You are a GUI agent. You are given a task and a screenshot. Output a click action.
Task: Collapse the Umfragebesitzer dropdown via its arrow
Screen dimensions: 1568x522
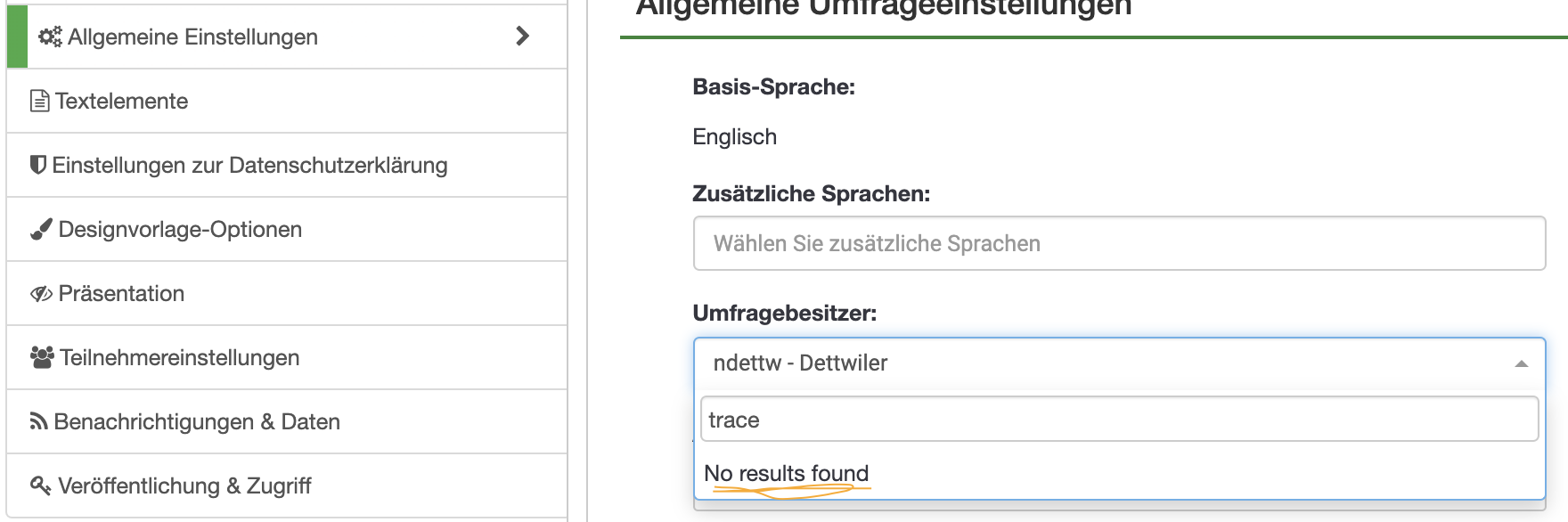pos(1522,363)
